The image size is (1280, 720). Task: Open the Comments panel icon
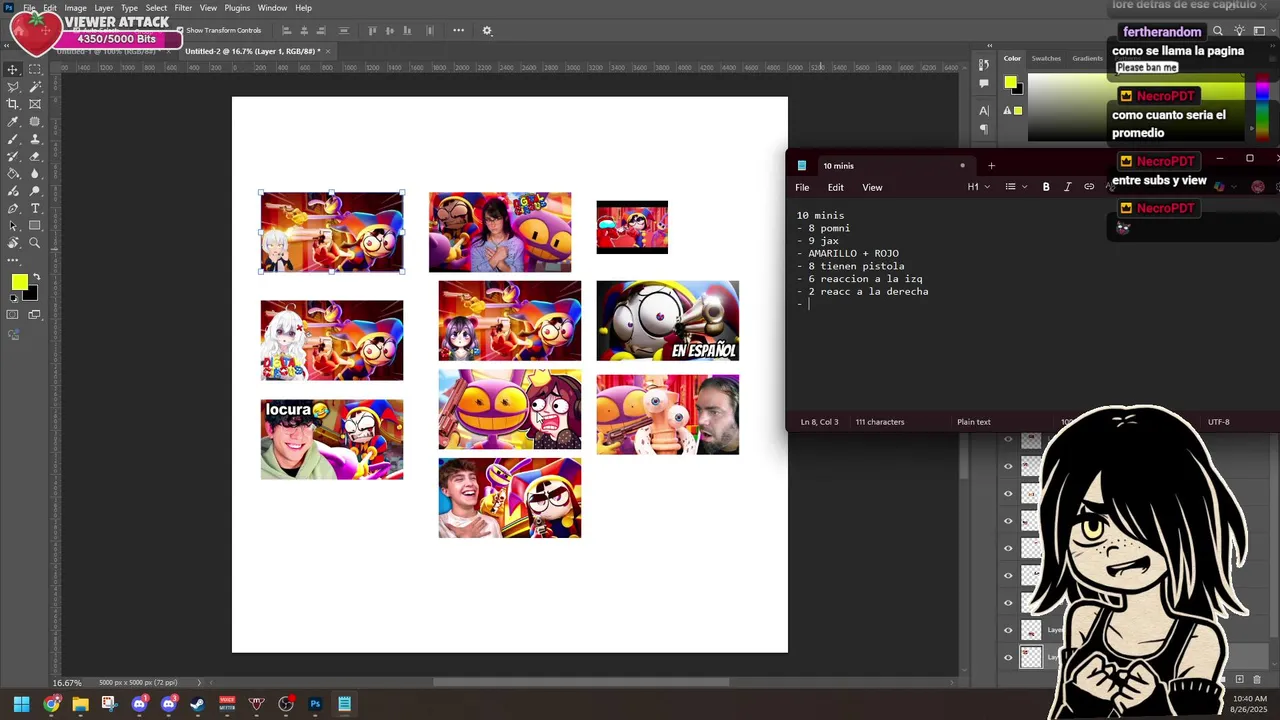coord(984,84)
